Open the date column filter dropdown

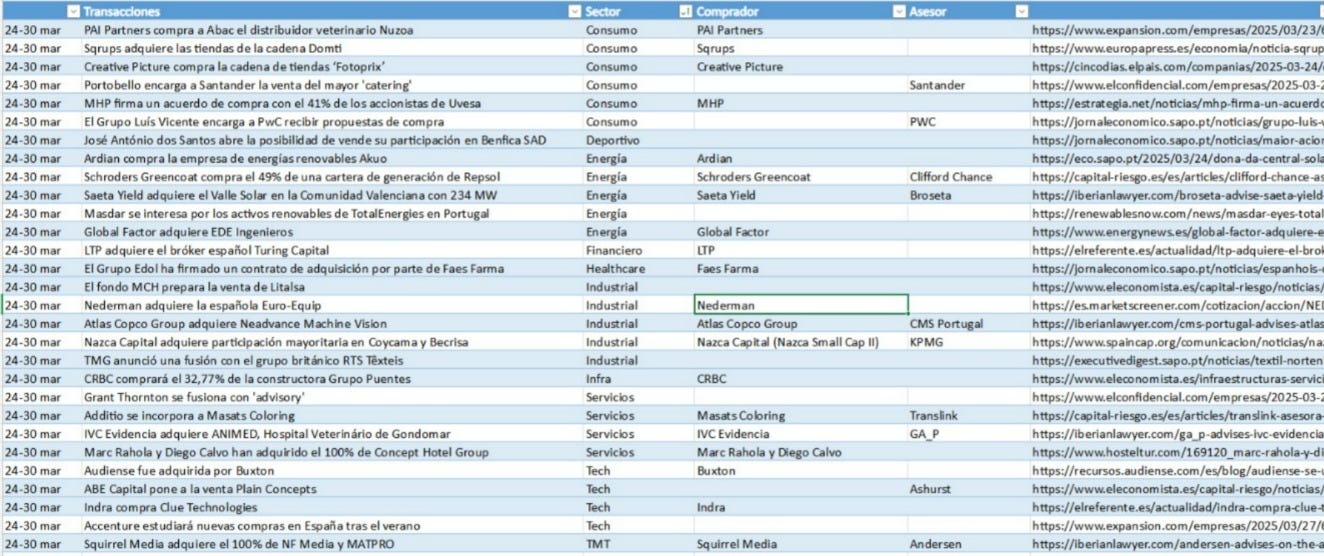[73, 11]
